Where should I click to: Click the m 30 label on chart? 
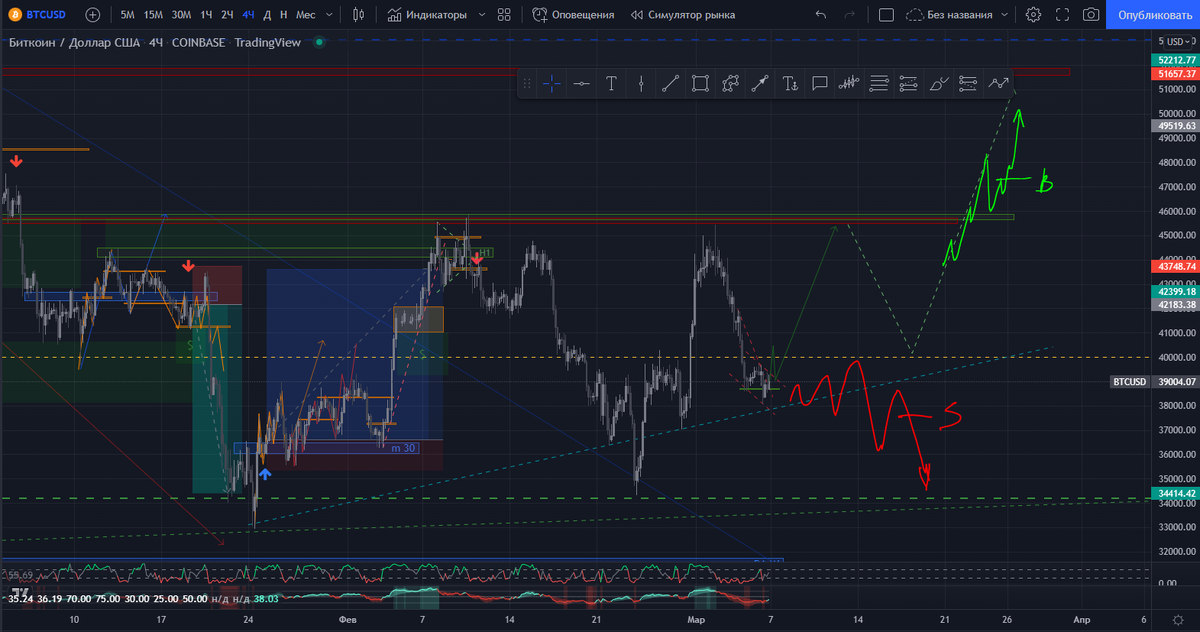403,447
